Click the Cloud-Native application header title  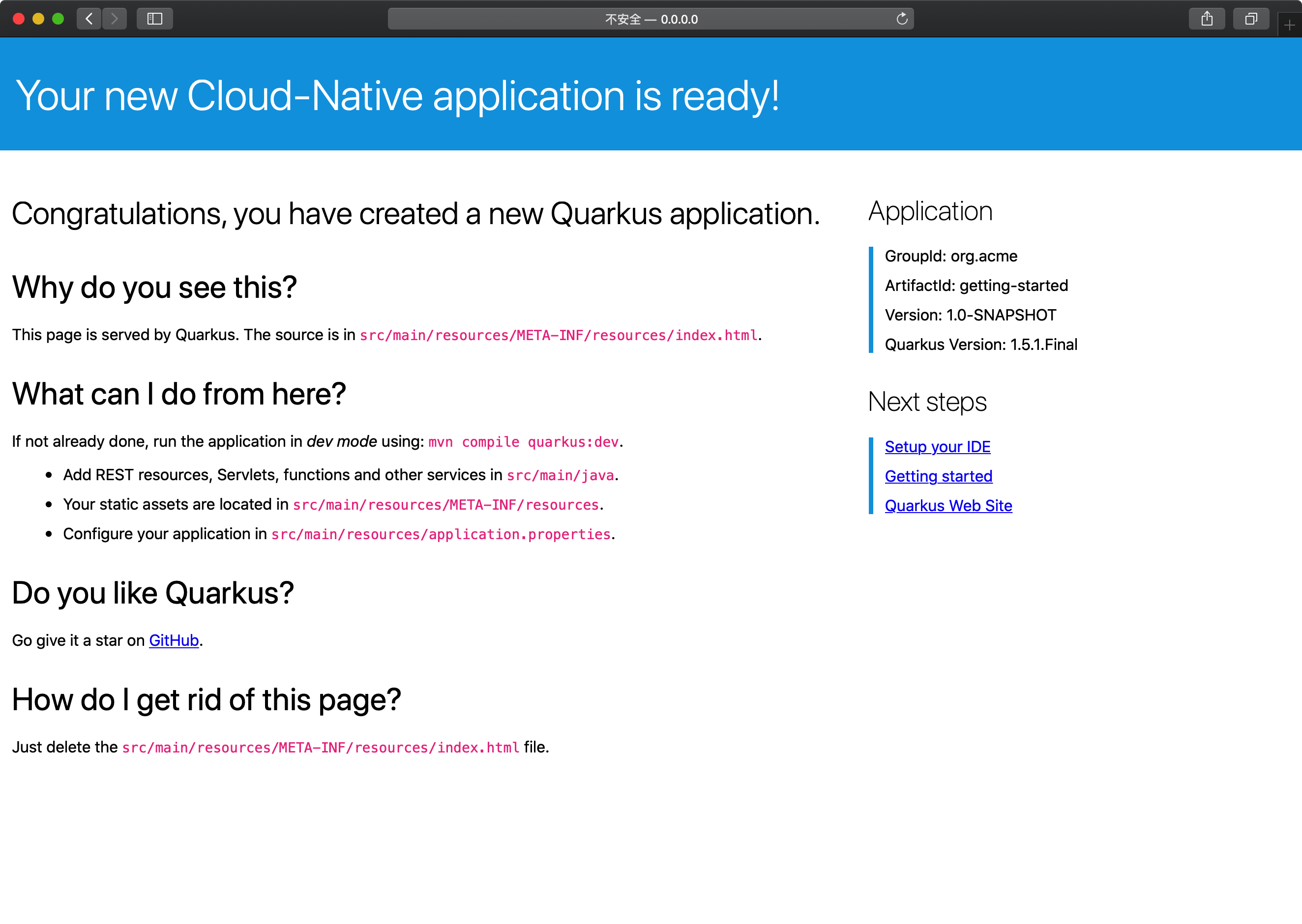[397, 95]
